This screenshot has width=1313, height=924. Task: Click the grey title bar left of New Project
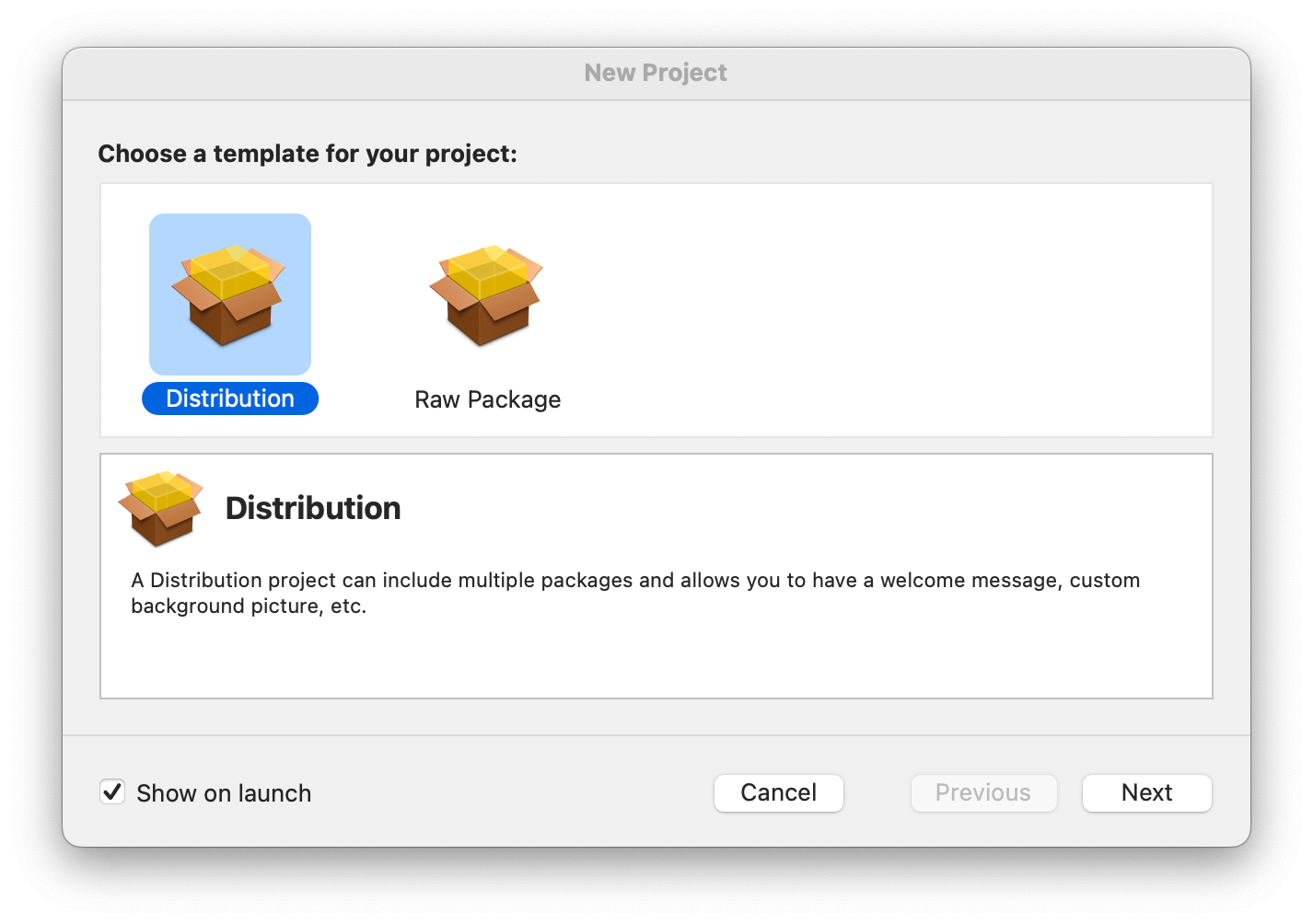click(x=322, y=74)
